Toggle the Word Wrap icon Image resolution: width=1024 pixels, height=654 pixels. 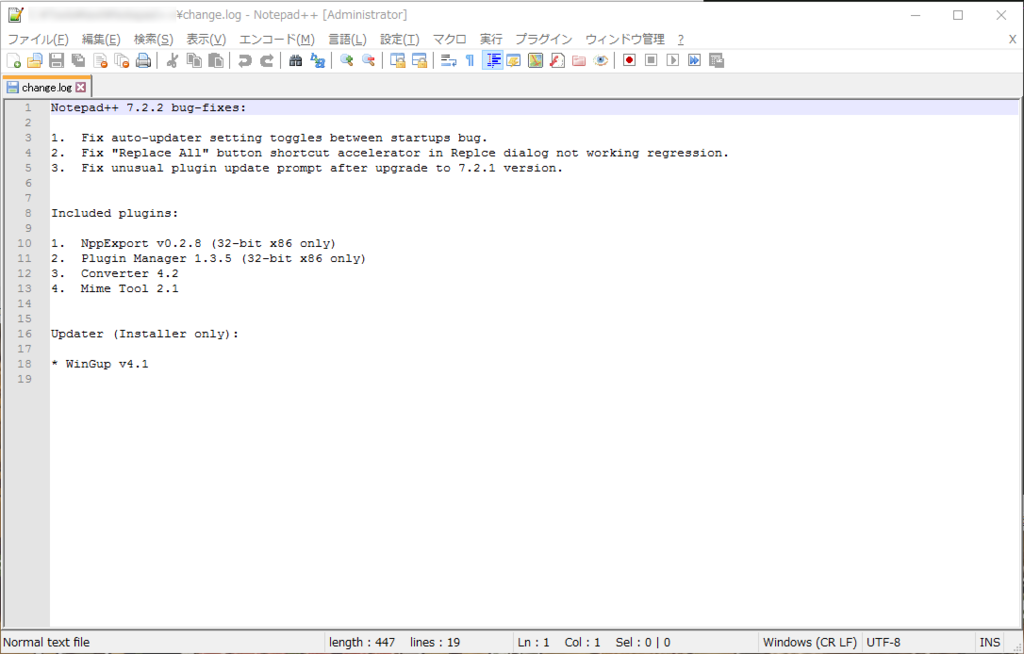[x=449, y=61]
